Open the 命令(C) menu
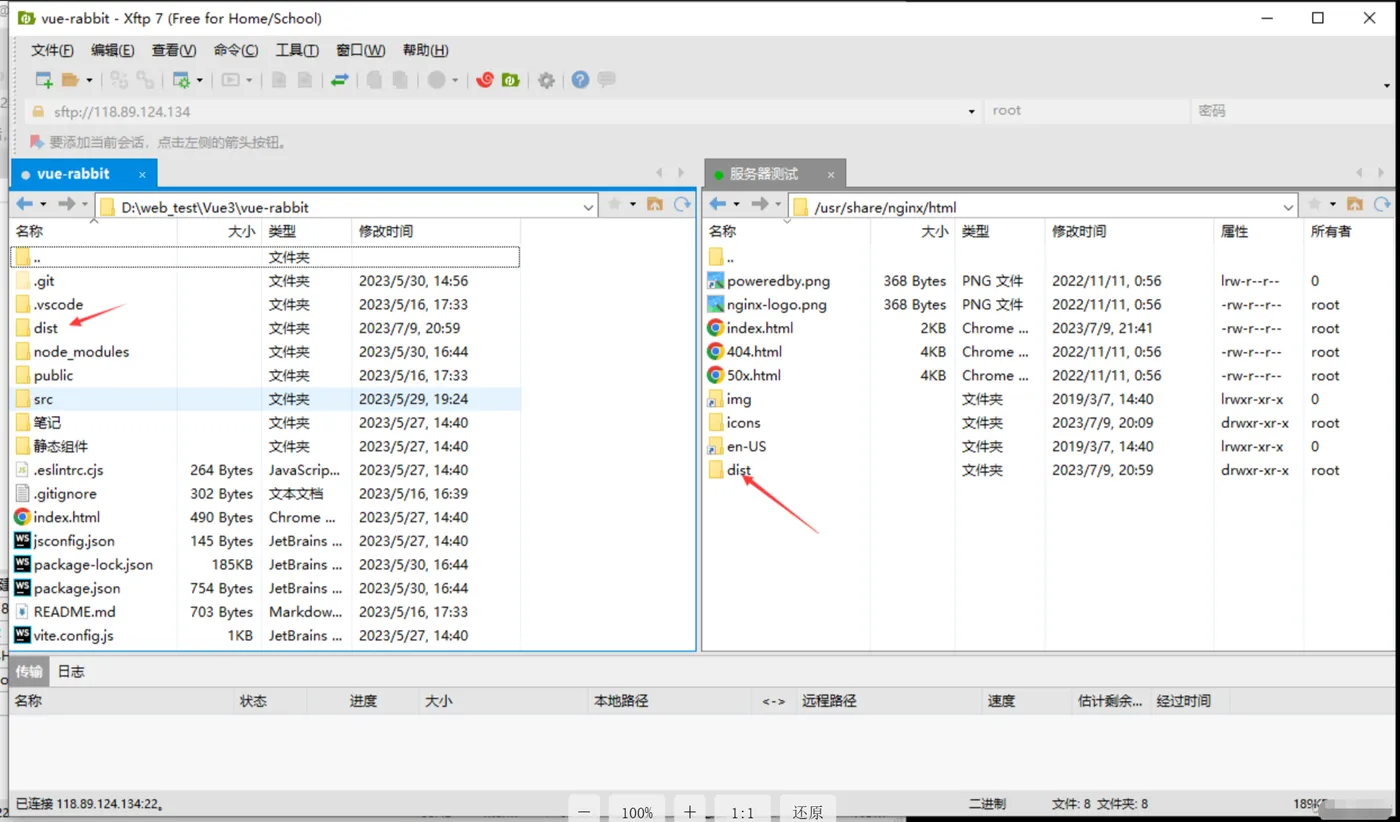 point(236,50)
